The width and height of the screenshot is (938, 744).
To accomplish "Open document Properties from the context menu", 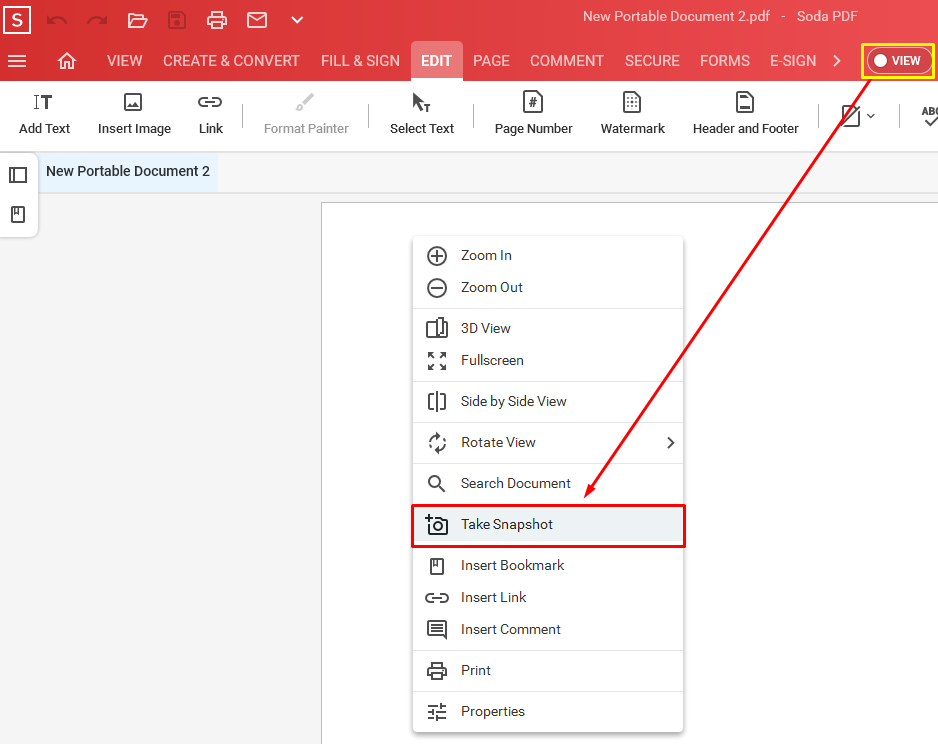I will [x=548, y=711].
